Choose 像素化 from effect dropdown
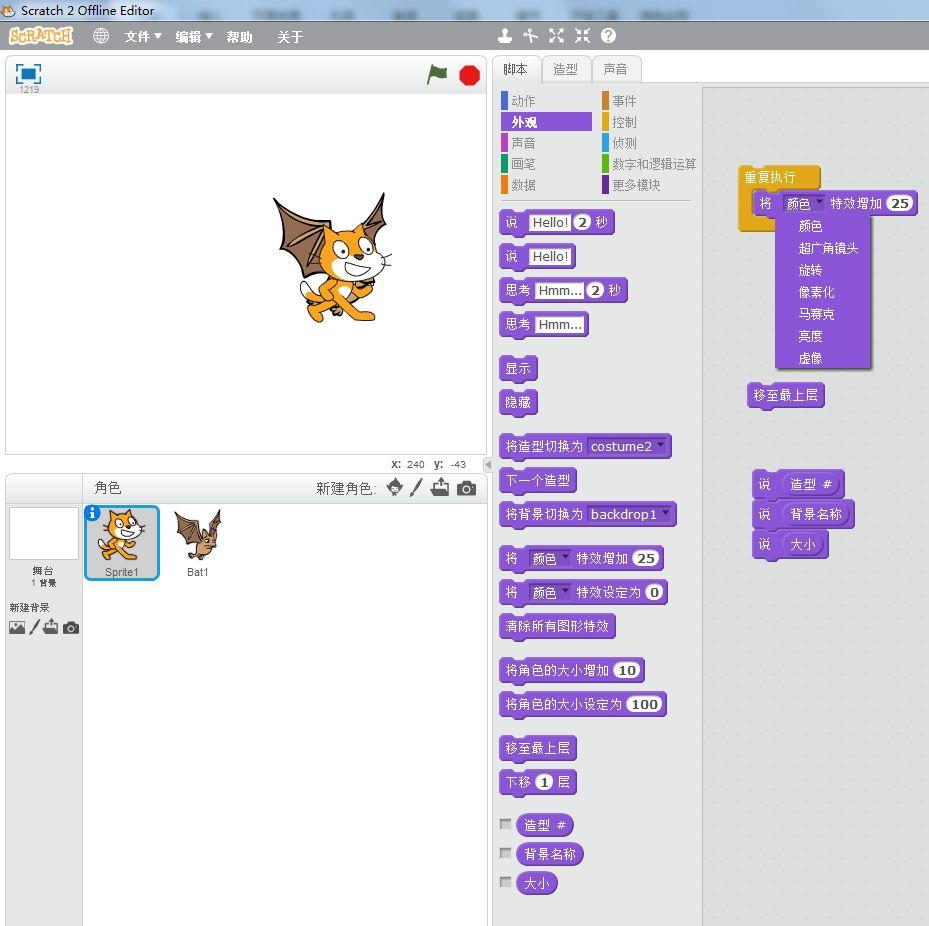 click(816, 292)
